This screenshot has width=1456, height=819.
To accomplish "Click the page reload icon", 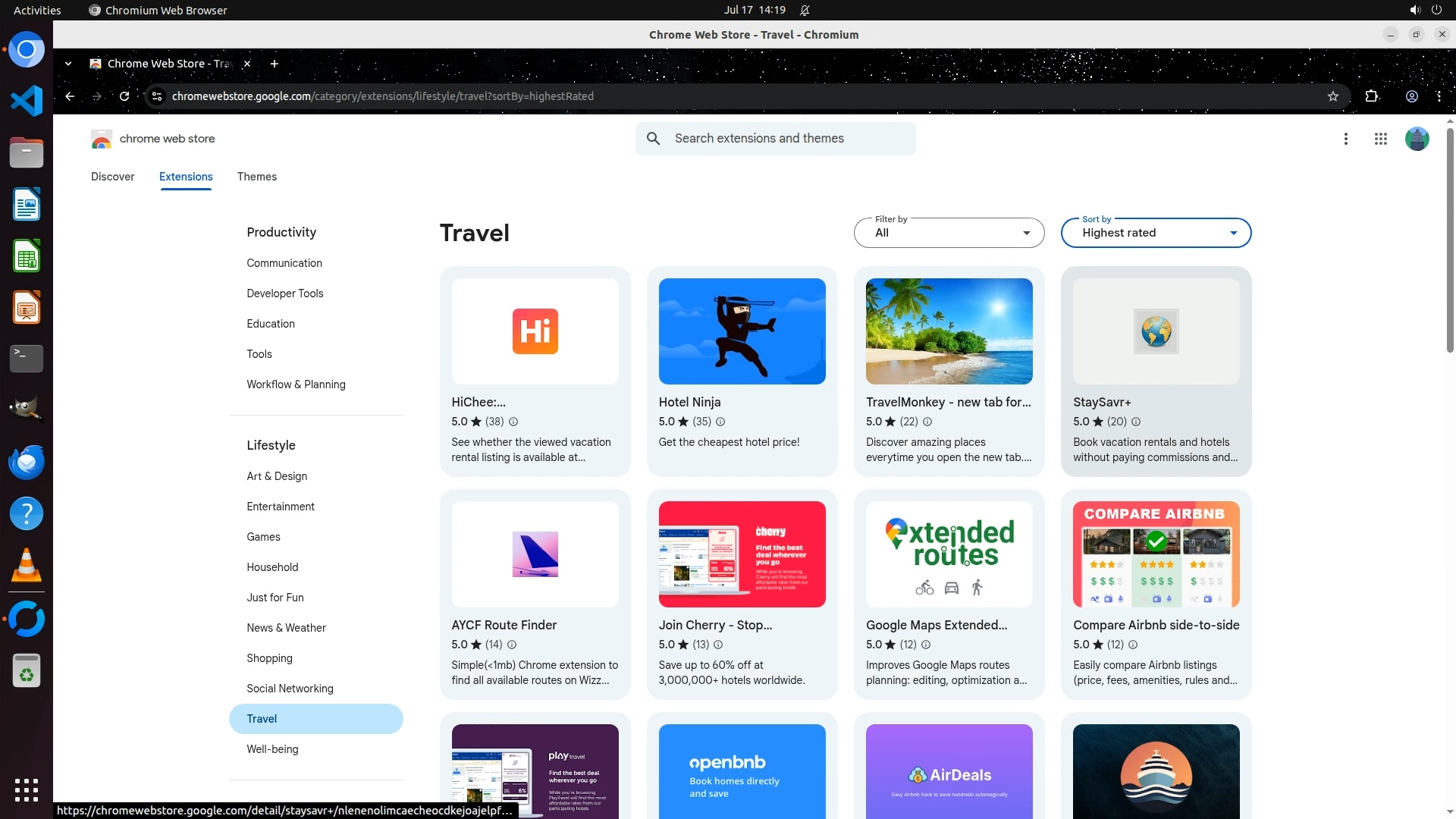I will [x=124, y=96].
